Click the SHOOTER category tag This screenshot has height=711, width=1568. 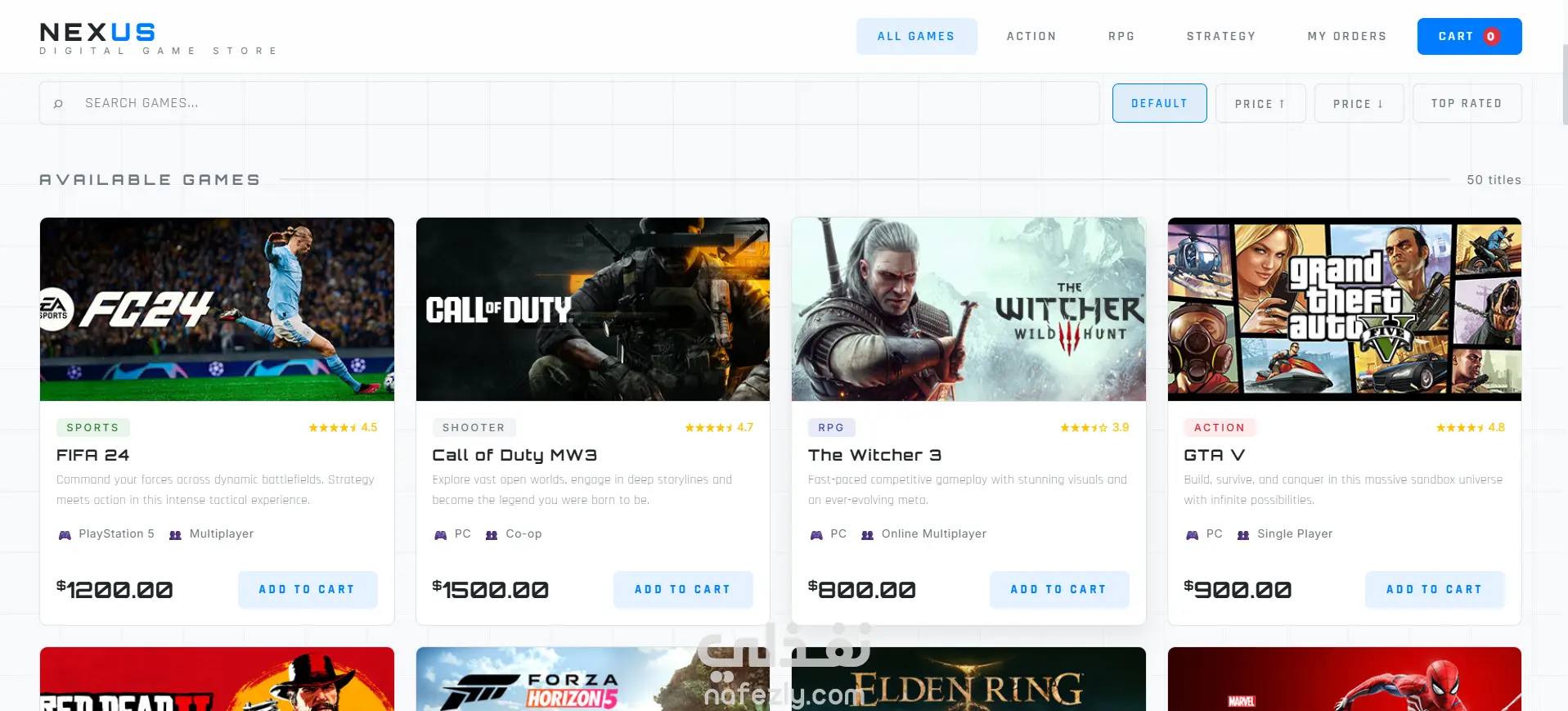click(474, 428)
